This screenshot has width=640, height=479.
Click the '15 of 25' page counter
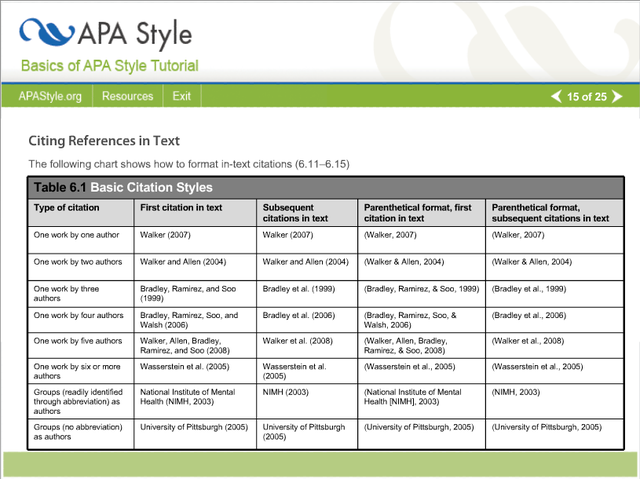point(587,97)
